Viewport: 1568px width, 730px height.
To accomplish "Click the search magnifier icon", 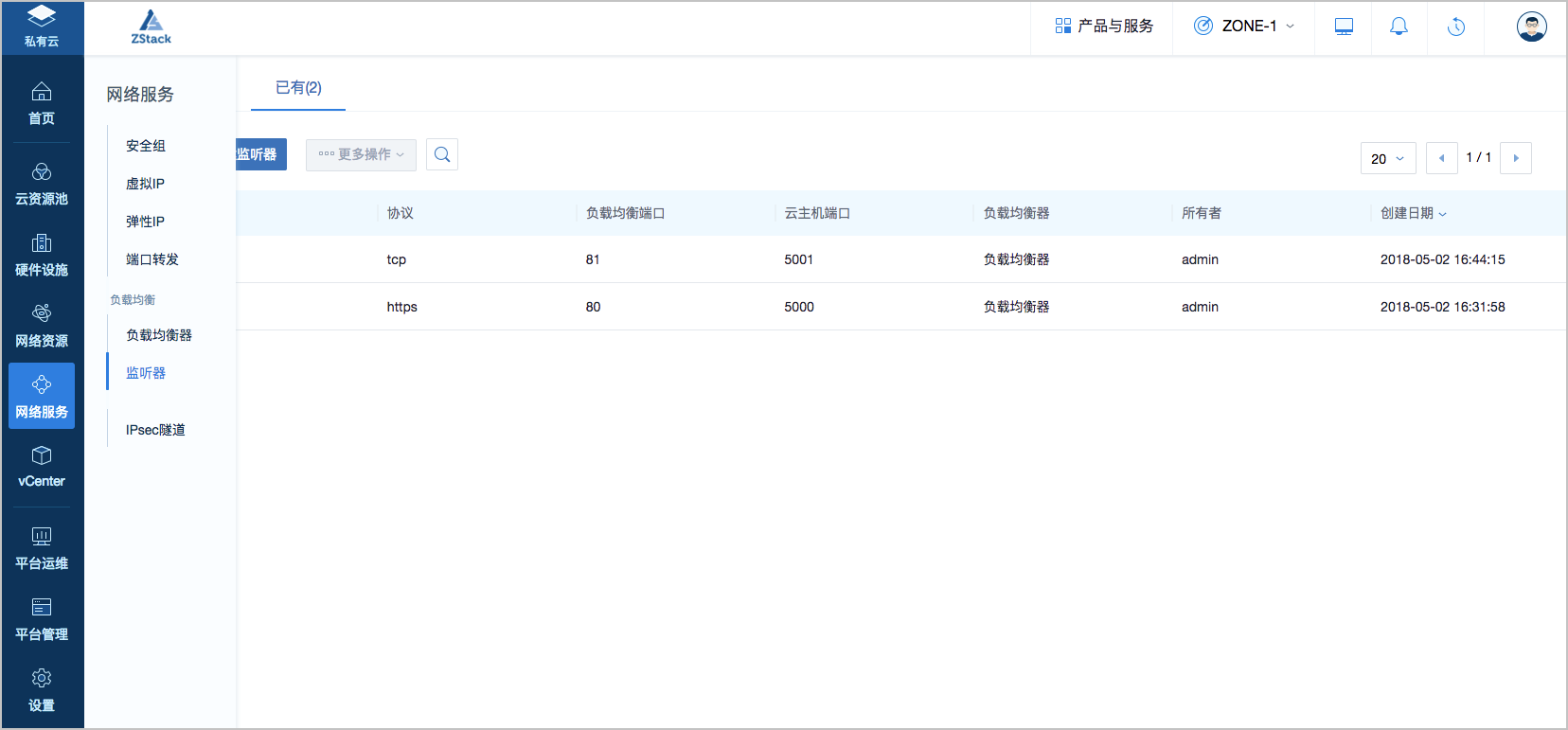I will click(442, 154).
